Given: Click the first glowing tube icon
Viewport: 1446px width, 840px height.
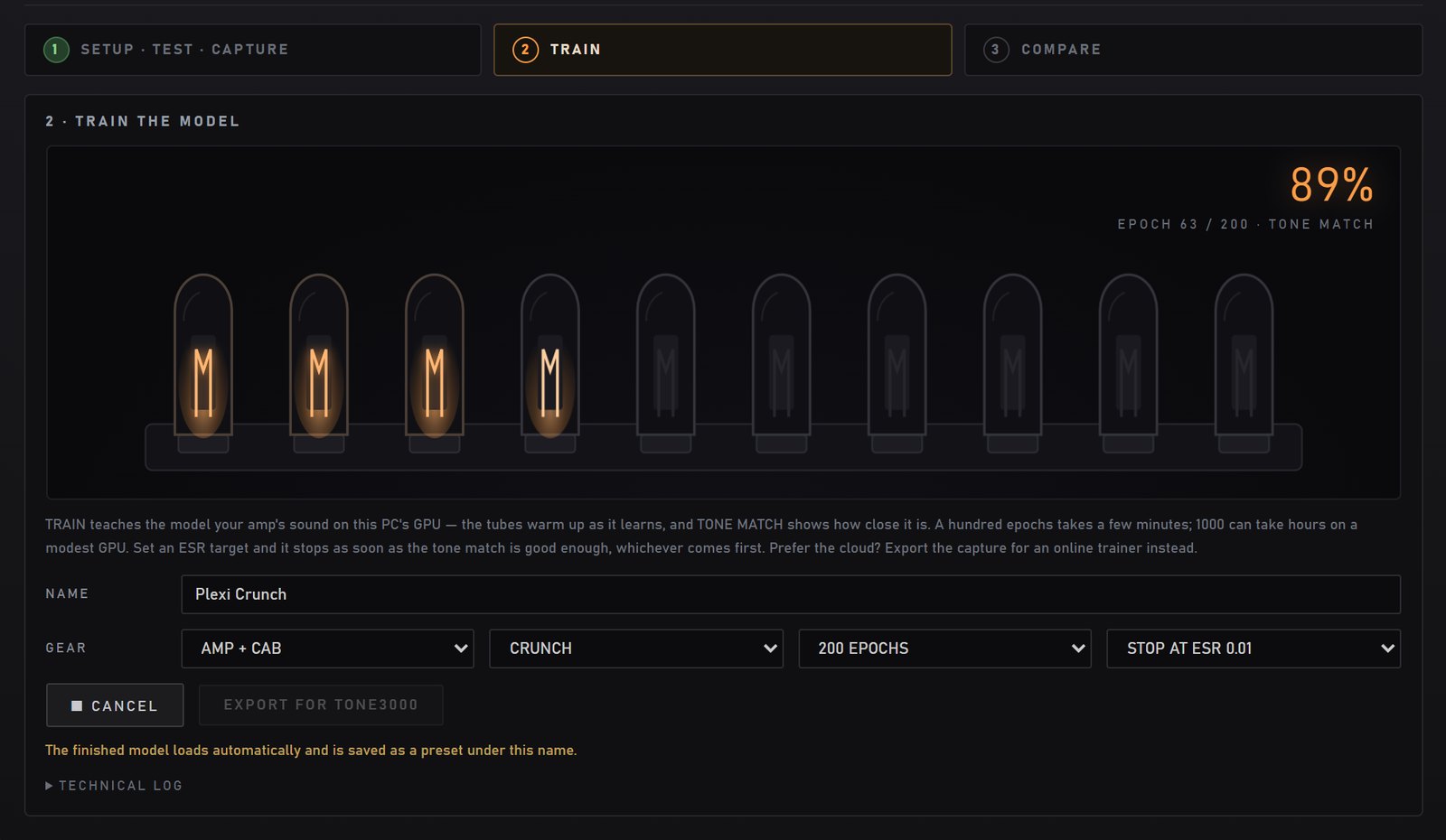Looking at the screenshot, I should coord(203,363).
